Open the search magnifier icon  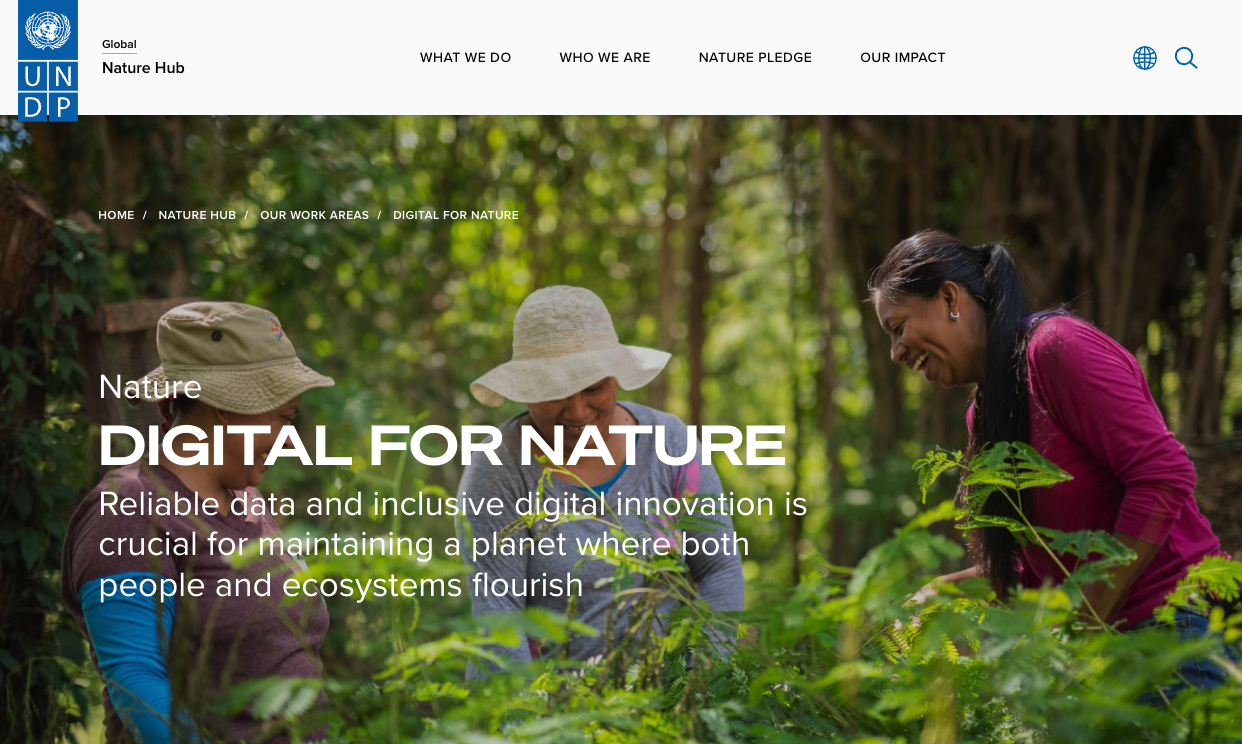[1186, 58]
